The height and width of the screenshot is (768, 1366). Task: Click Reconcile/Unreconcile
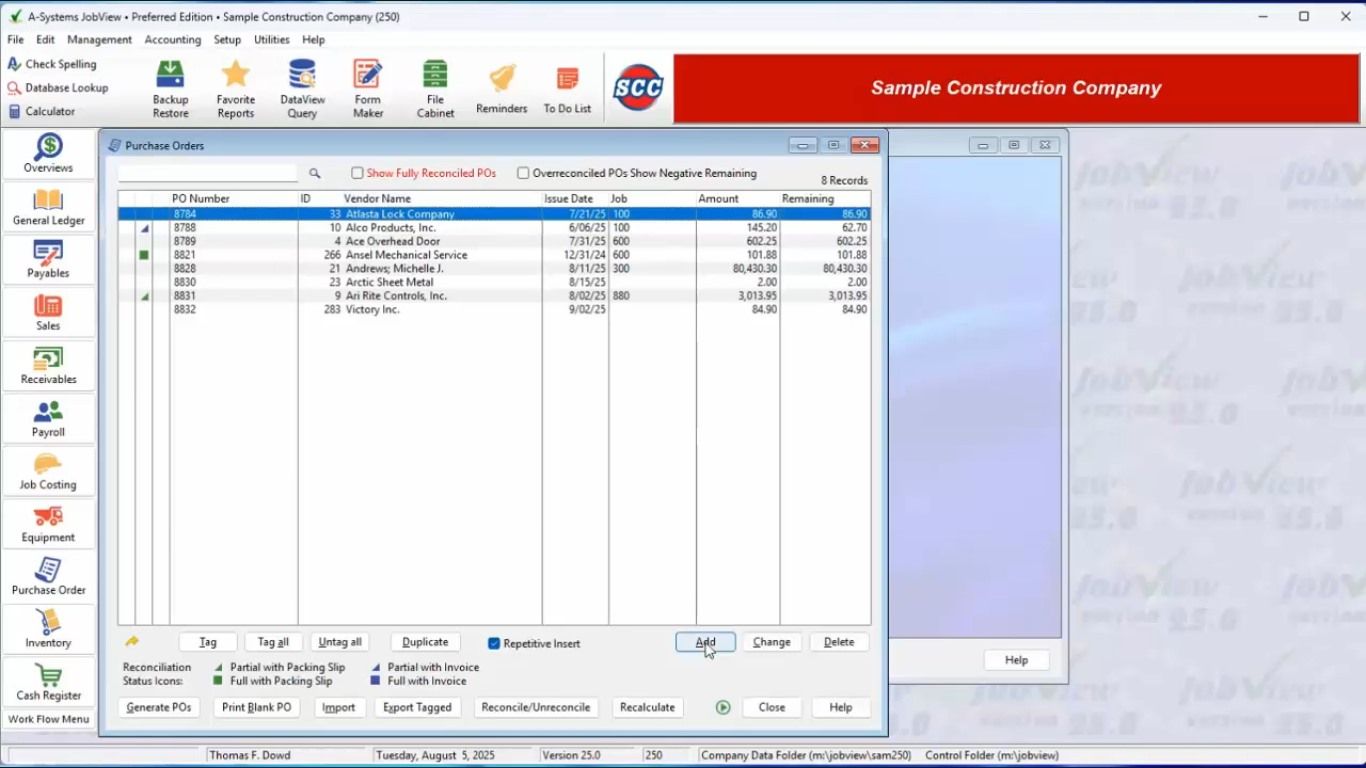pos(535,707)
